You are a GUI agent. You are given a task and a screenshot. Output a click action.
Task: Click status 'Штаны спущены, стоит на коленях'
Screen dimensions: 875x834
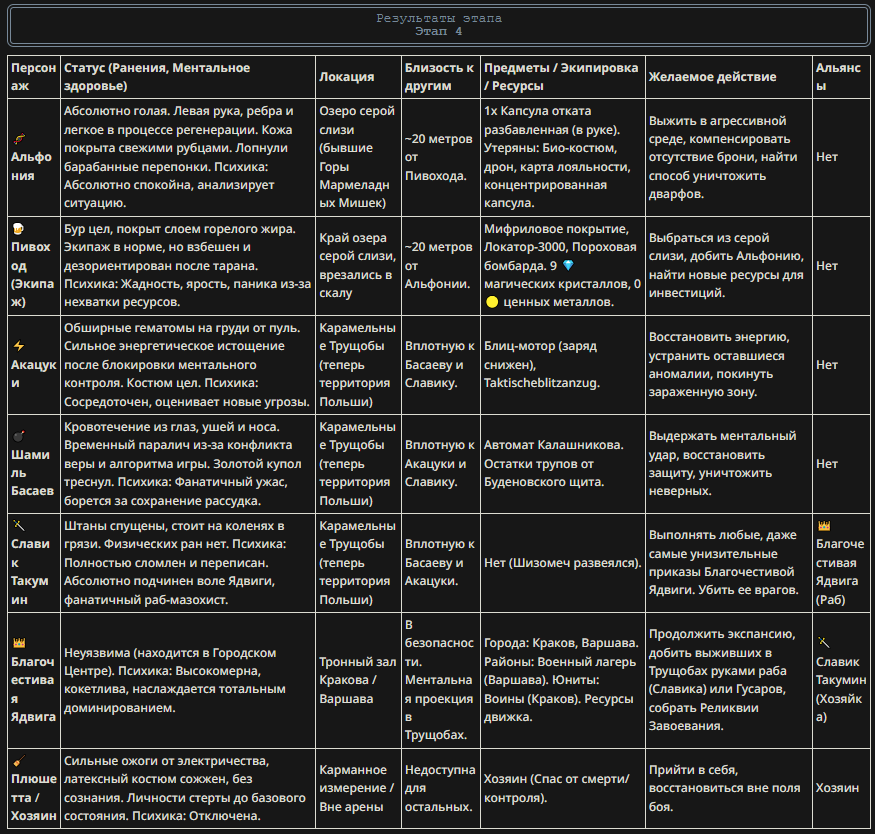point(175,563)
